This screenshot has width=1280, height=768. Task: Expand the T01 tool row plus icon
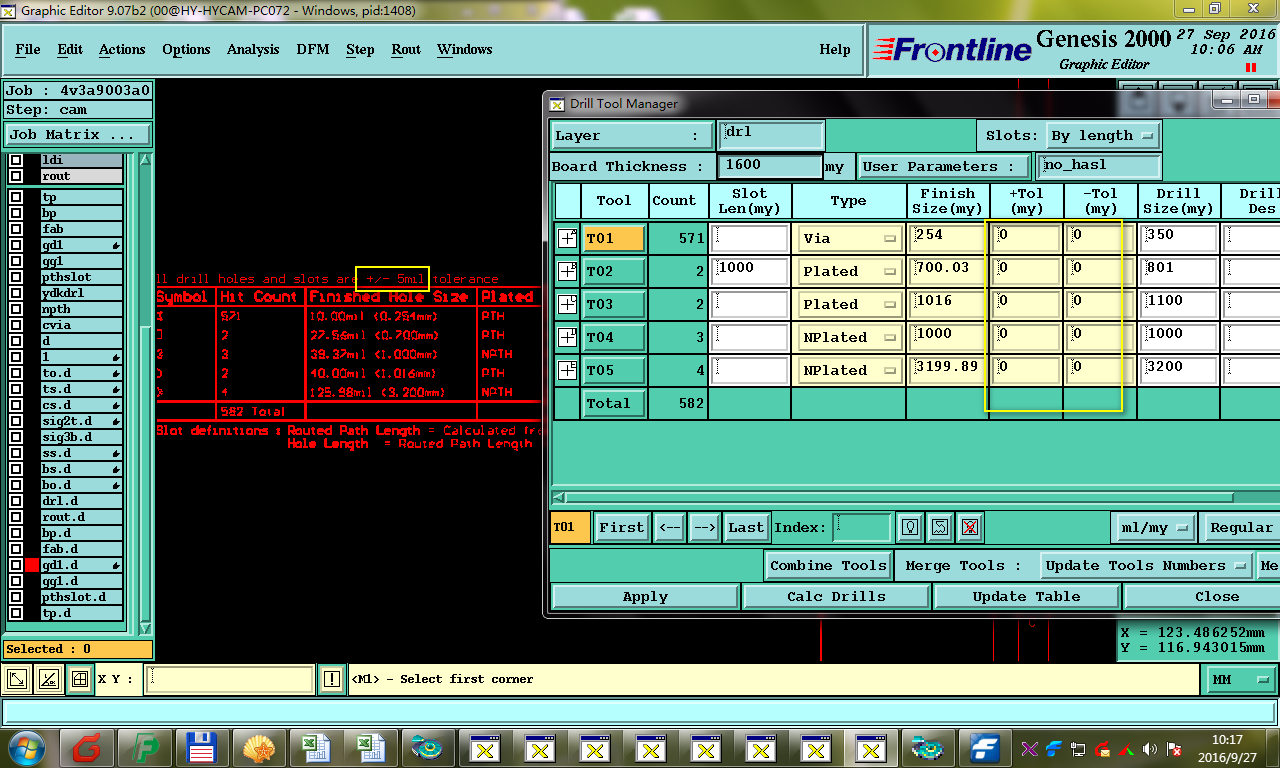[567, 238]
